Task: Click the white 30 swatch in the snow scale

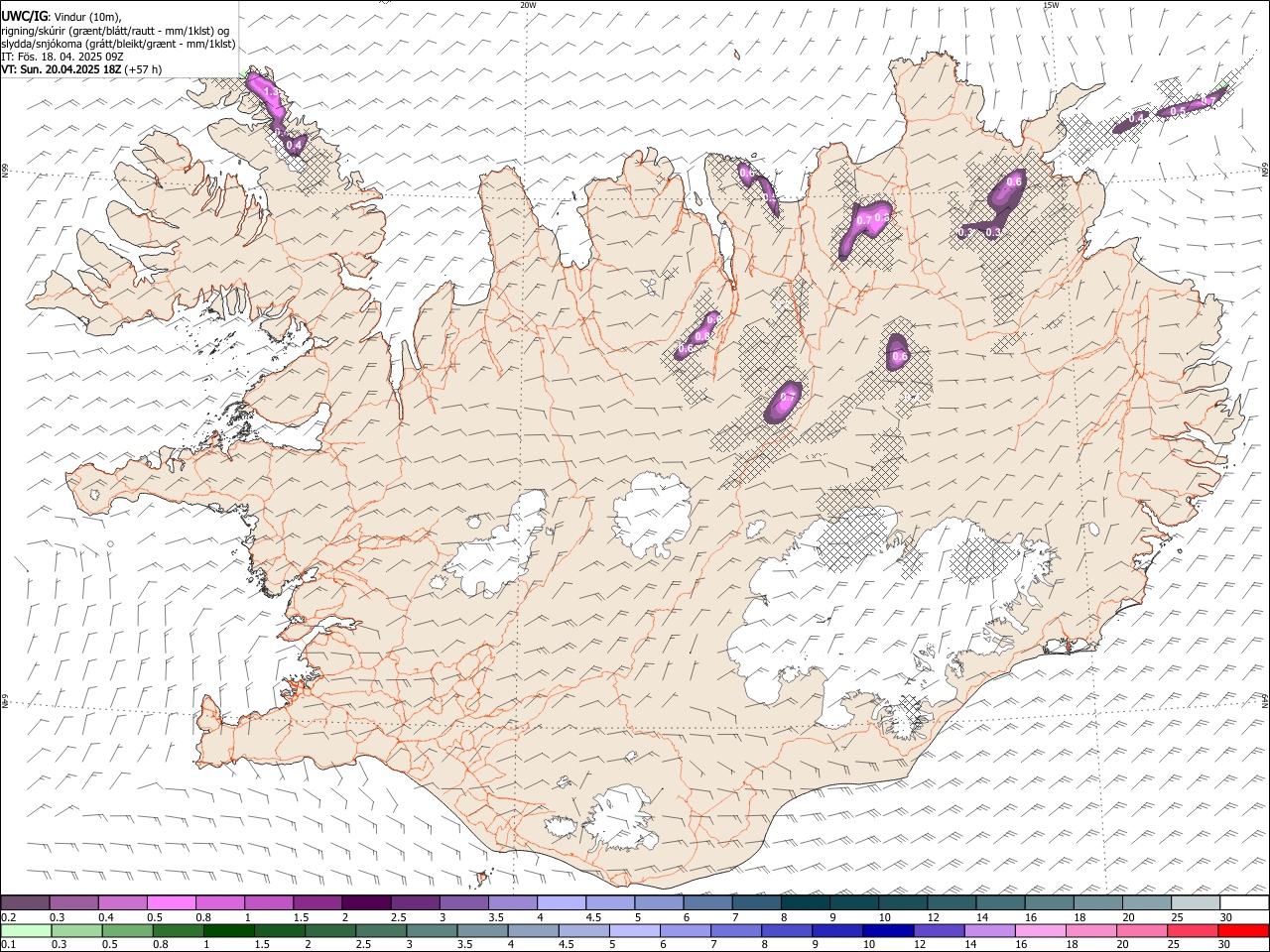Action: [x=1244, y=902]
